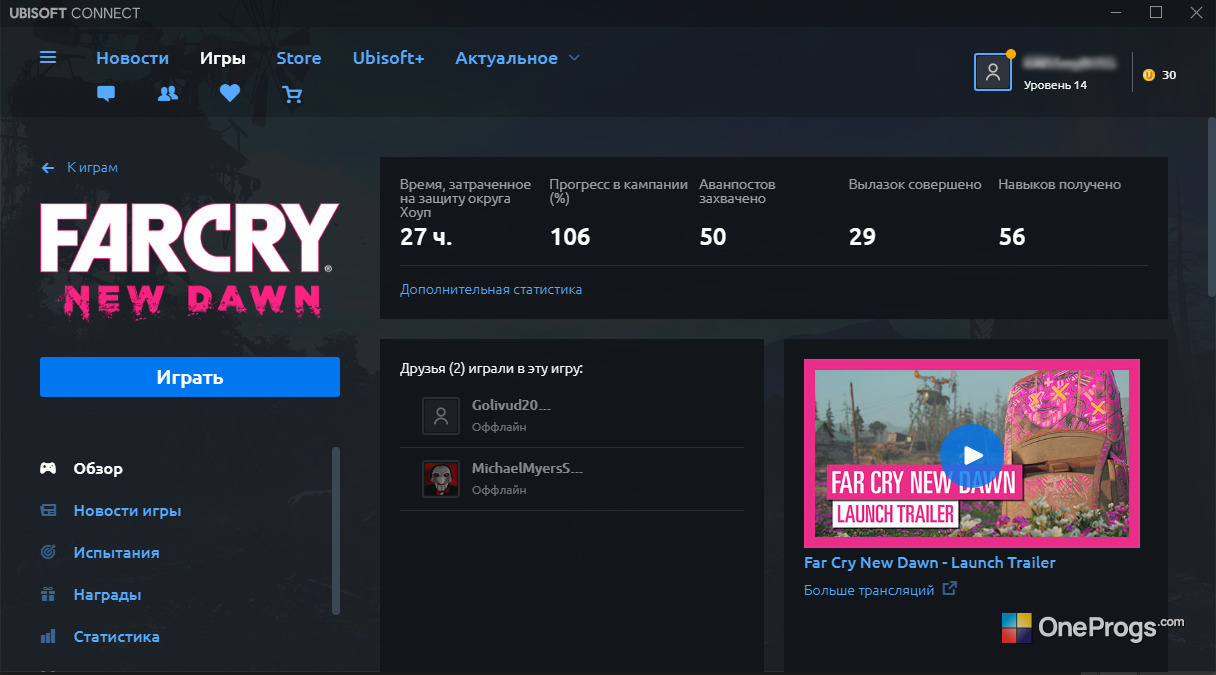Viewport: 1216px width, 675px height.
Task: Click the gift icon beside Награды
Action: coord(48,594)
